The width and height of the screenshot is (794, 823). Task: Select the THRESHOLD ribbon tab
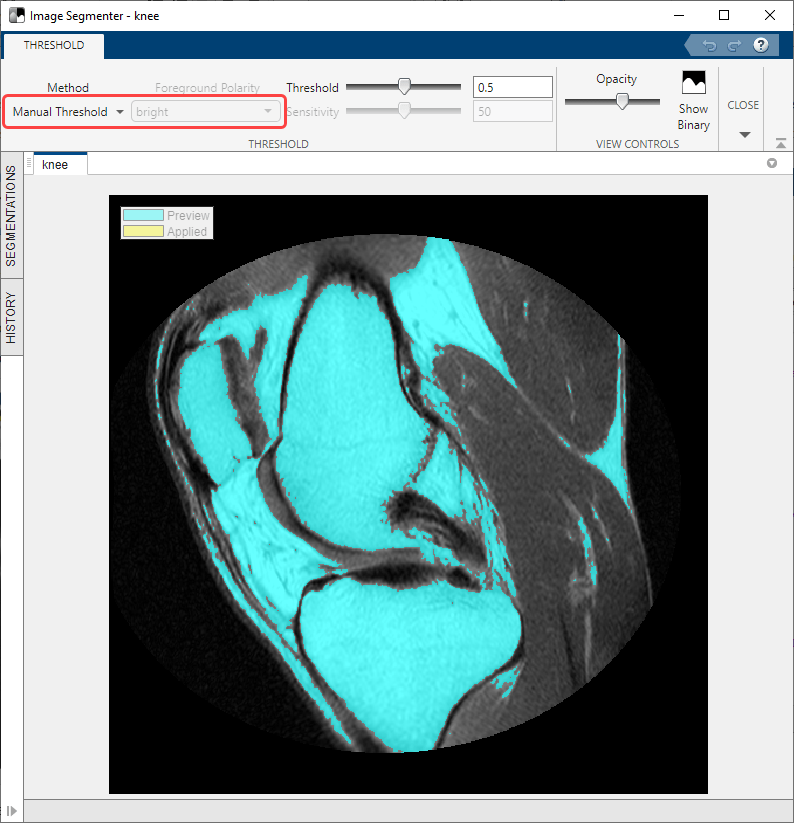pyautogui.click(x=54, y=45)
